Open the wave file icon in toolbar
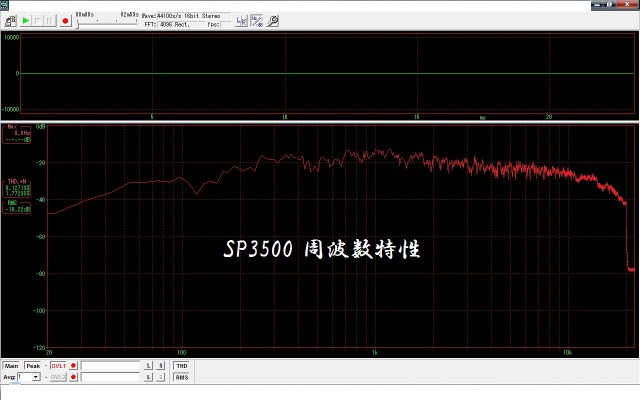Viewport: 640px width, 400px height. (x=10, y=21)
